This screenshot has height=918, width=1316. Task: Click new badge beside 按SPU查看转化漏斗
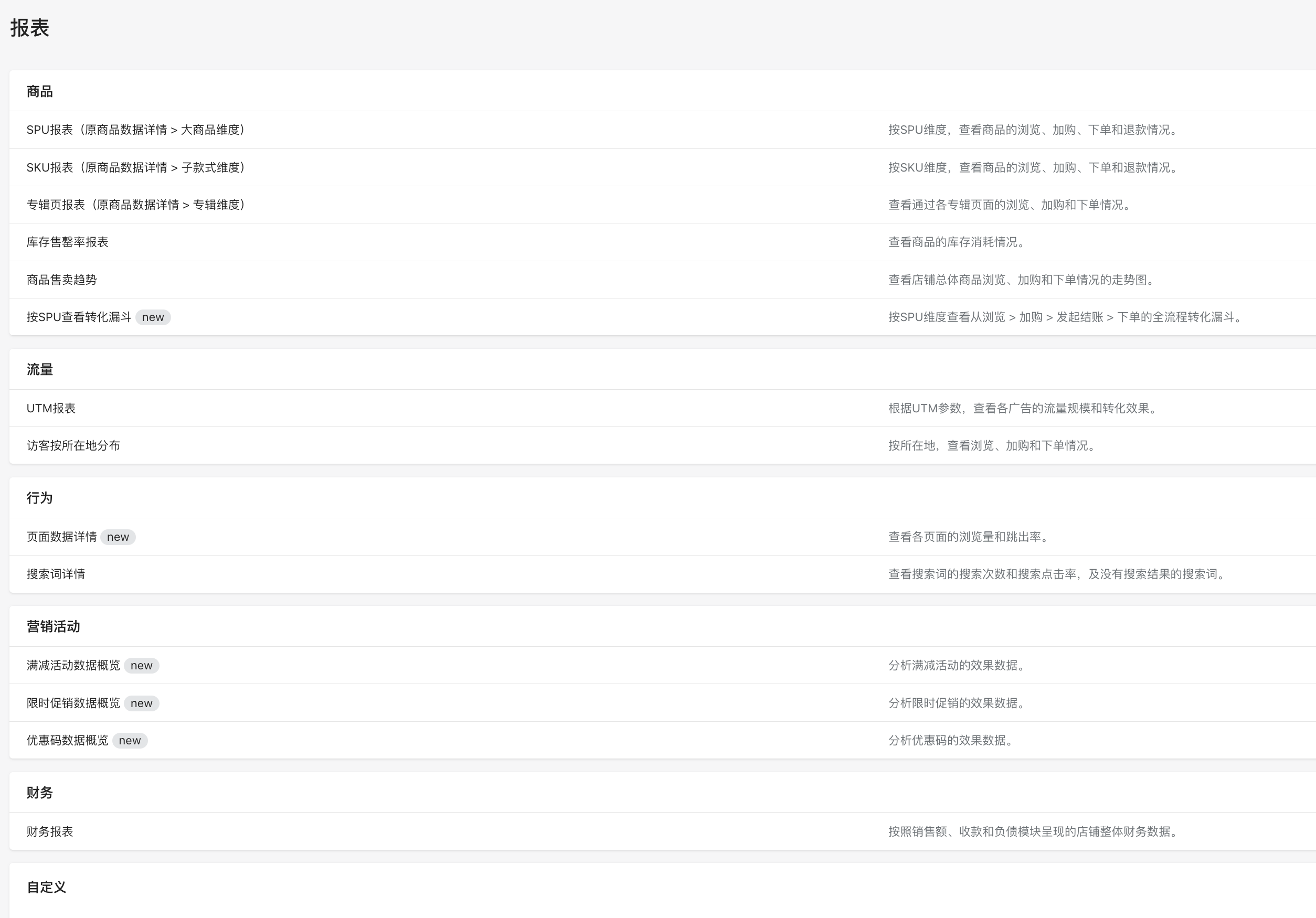tap(153, 317)
